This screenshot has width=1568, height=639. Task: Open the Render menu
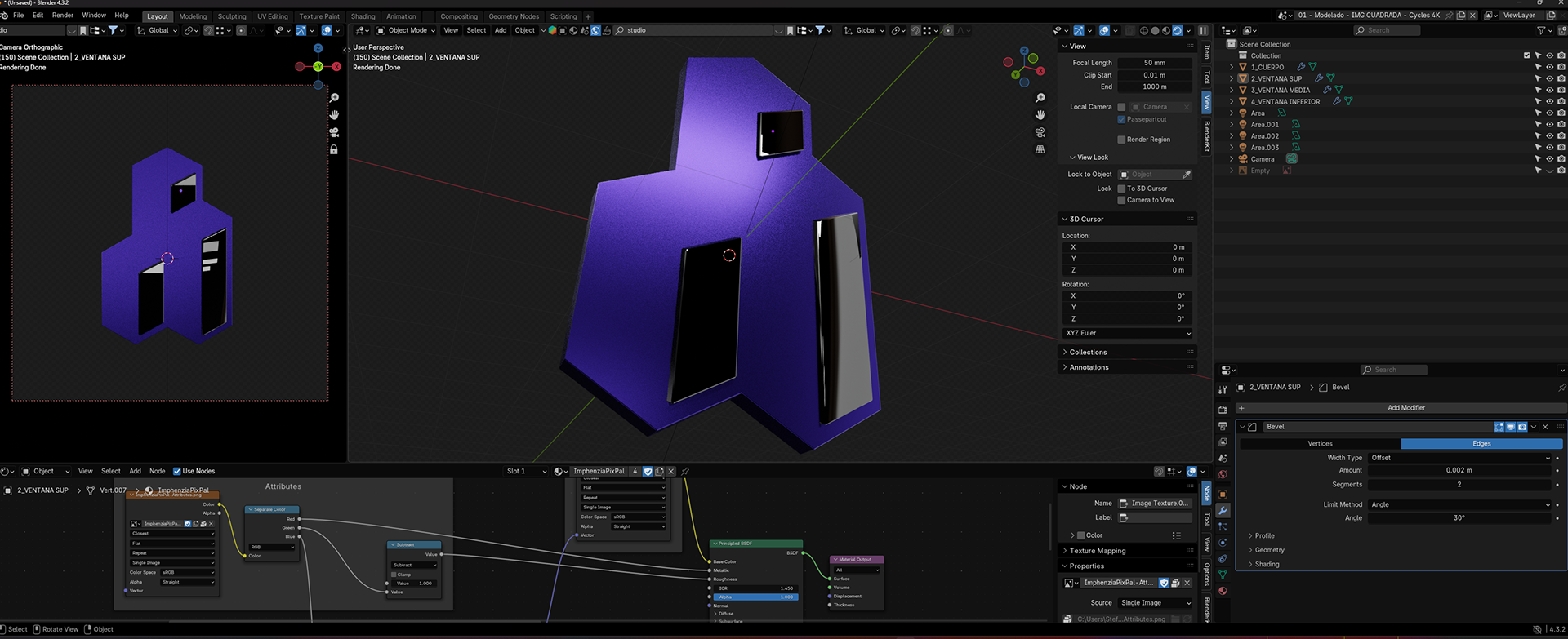63,16
